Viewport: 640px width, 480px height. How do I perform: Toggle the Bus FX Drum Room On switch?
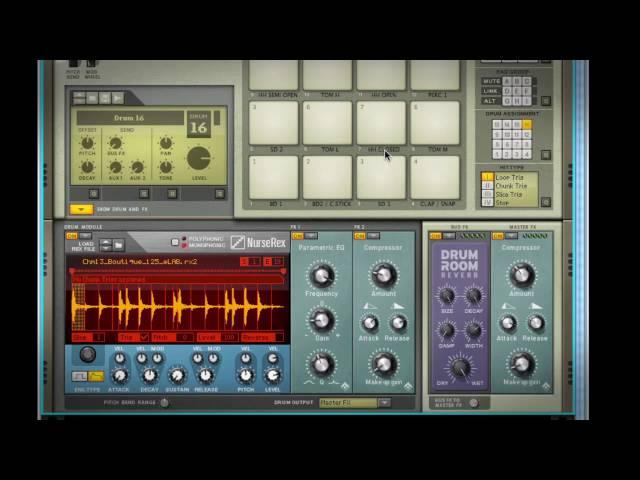pos(436,235)
